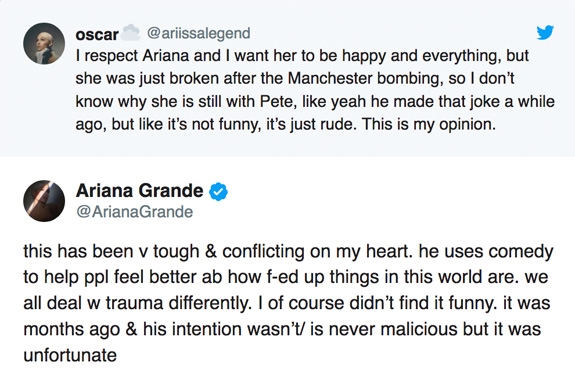Open Ariana Grande's round profile picture

(x=44, y=201)
